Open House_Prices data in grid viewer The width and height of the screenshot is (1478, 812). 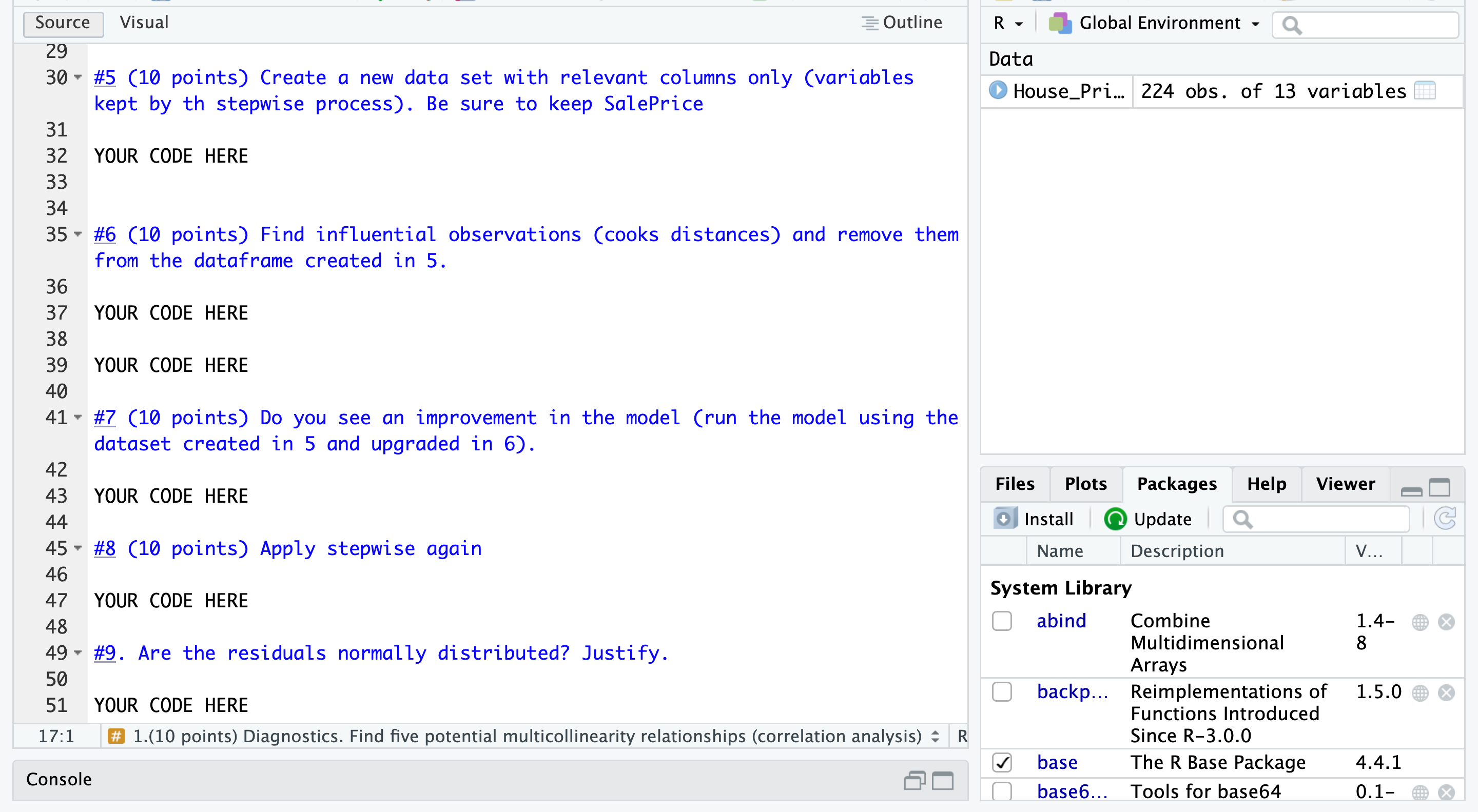coord(1424,91)
